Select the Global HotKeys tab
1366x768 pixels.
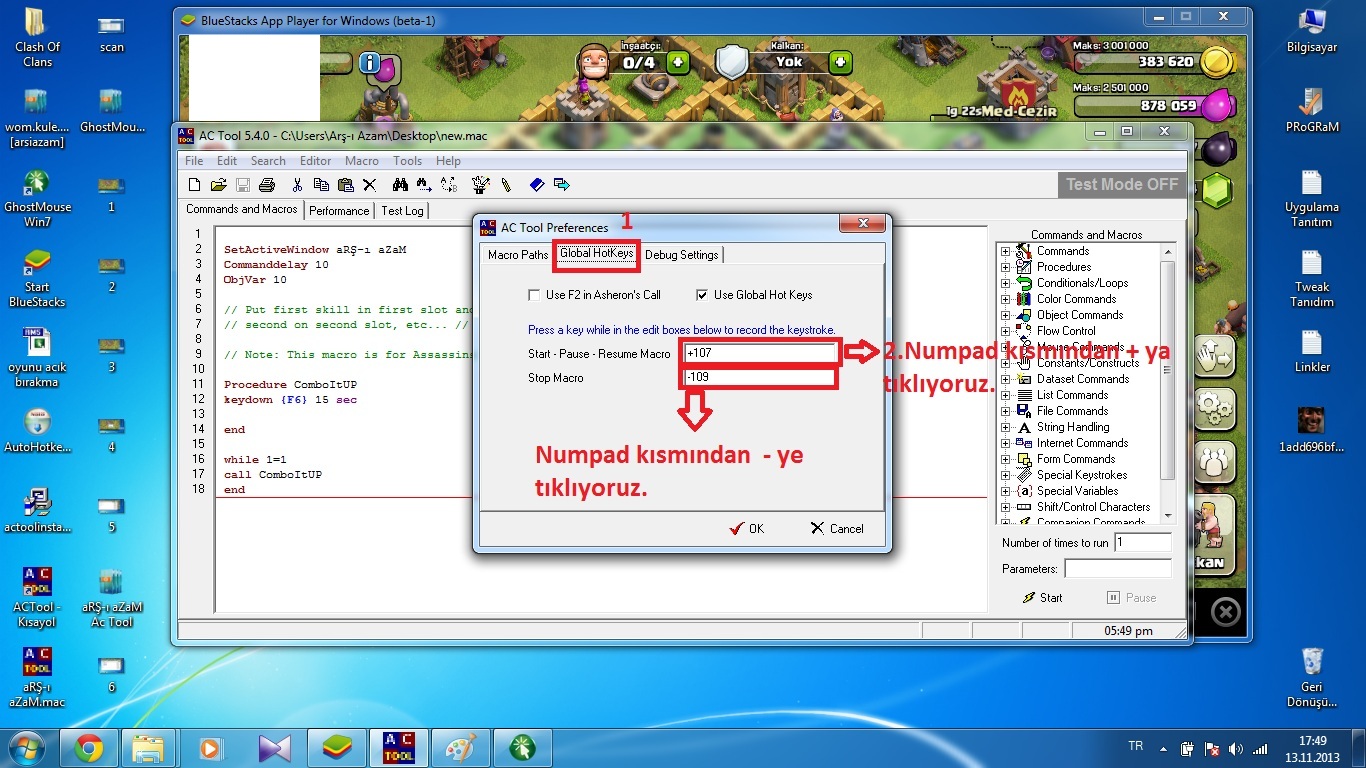tap(596, 254)
